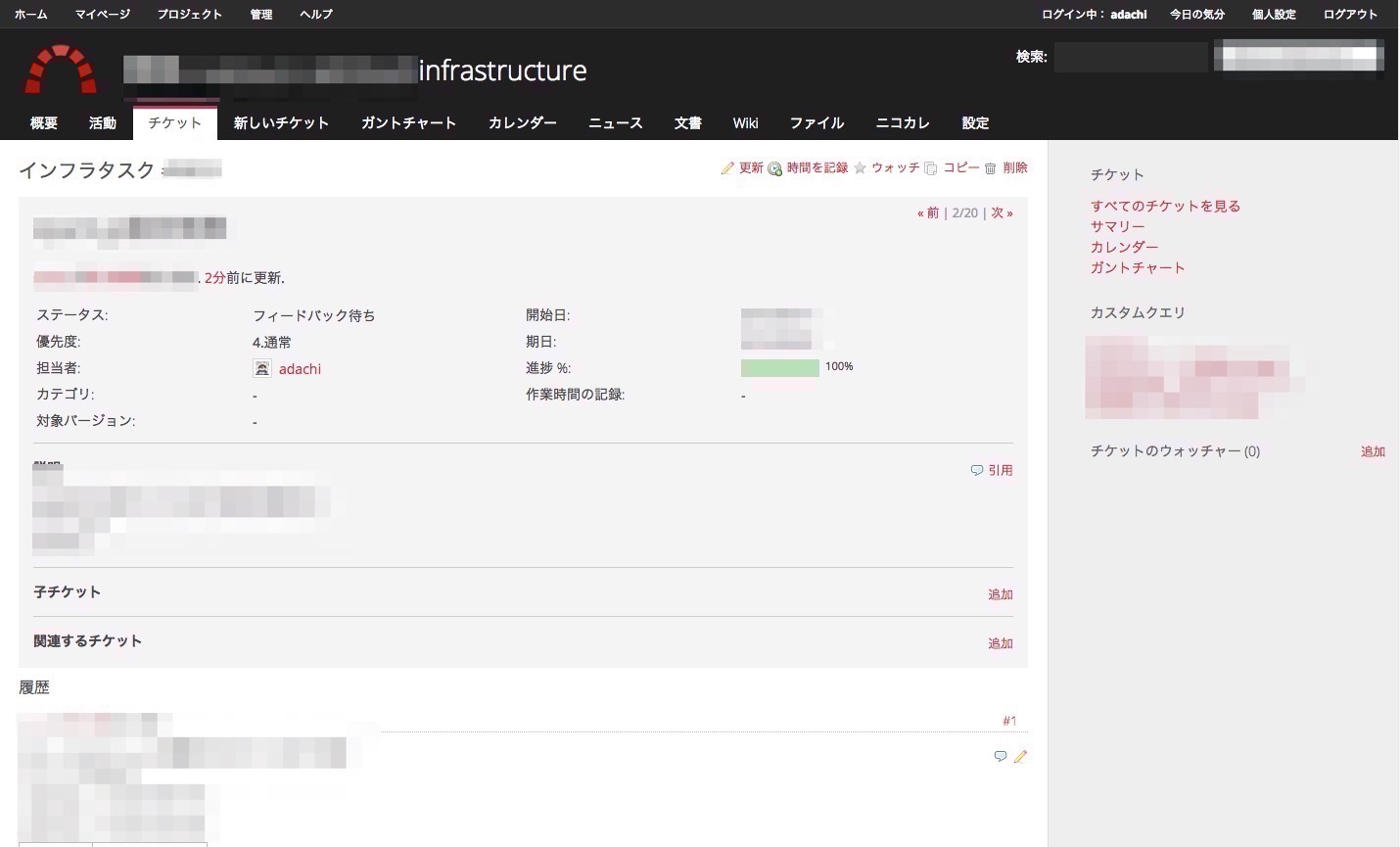The width and height of the screenshot is (1400, 847).
Task: Click the quote bubble icon in description
Action: point(976,470)
